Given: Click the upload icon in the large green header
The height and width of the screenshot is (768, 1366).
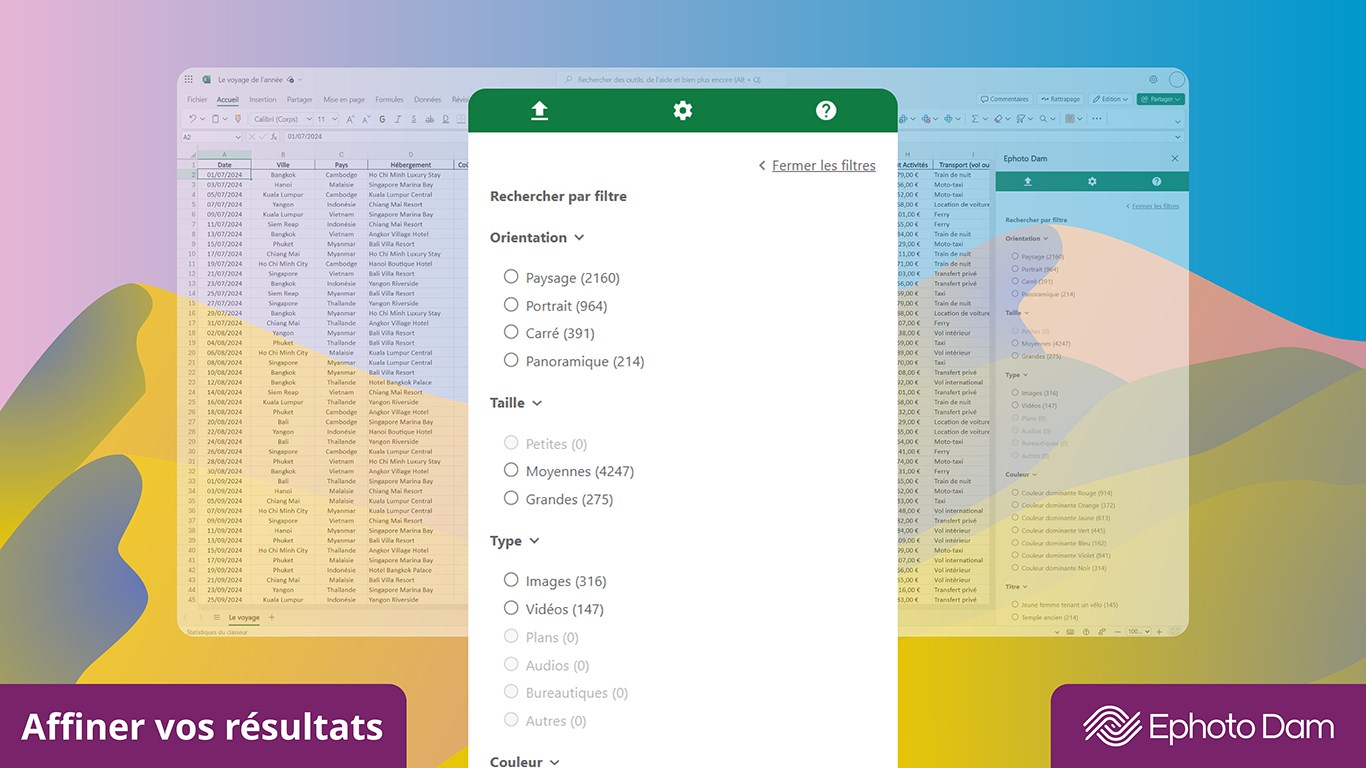Looking at the screenshot, I should point(539,110).
